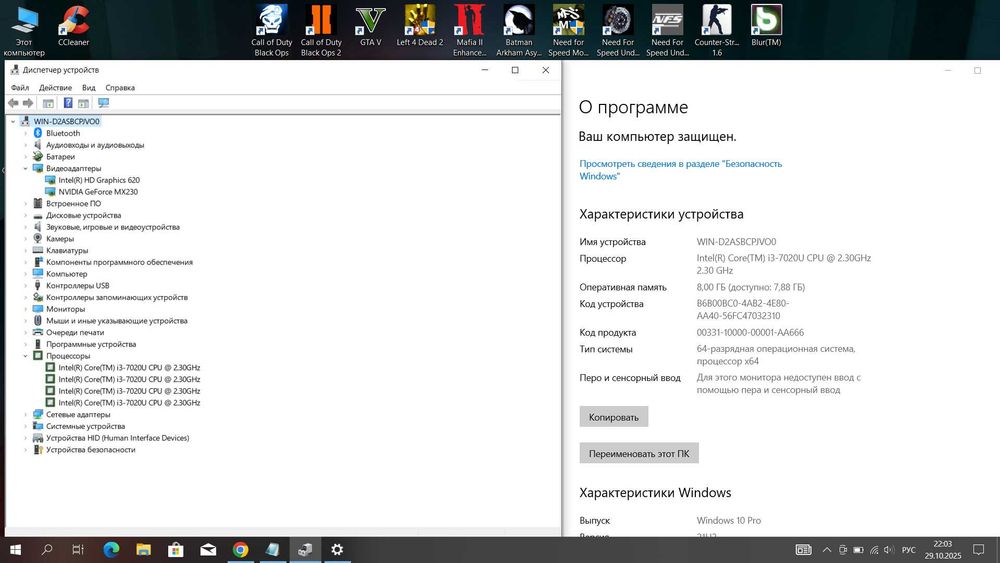Select the Blur(TM) desktop shortcut
The width and height of the screenshot is (1000, 563).
(766, 26)
